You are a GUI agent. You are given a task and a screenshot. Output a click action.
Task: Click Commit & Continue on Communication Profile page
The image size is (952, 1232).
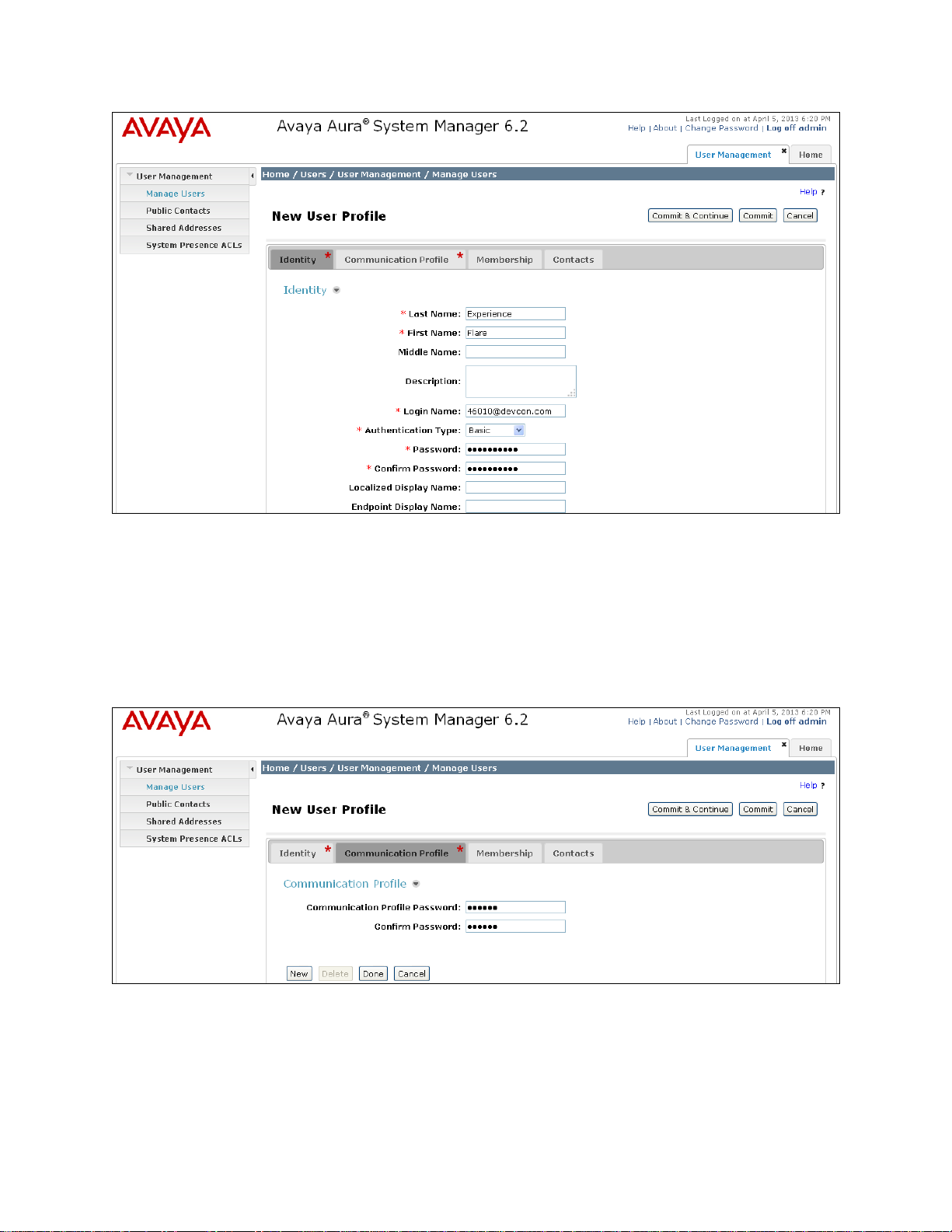pyautogui.click(x=690, y=809)
